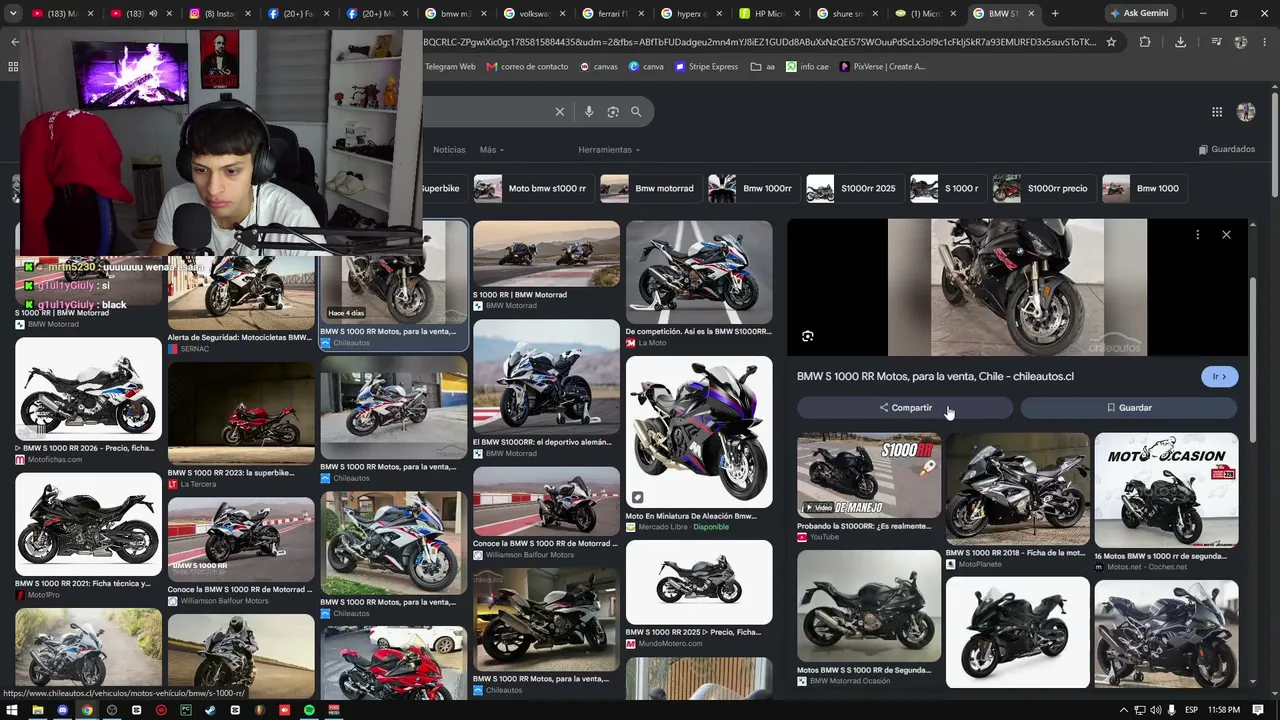The width and height of the screenshot is (1280, 720).
Task: Search inside the previewed image with Lens icon
Action: point(808,336)
